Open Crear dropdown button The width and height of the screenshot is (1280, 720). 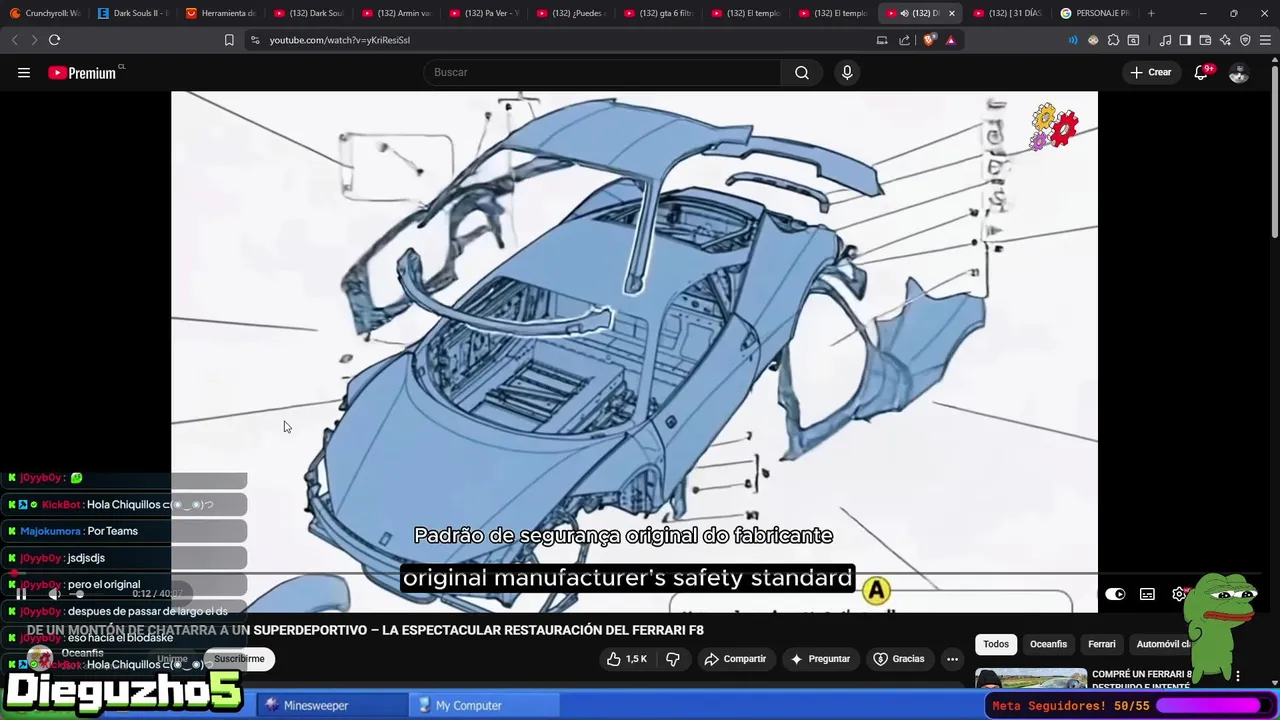point(1151,72)
